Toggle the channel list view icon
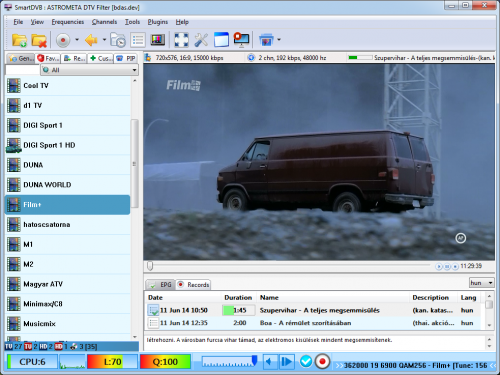Viewport: 500px width, 375px height. (138, 40)
